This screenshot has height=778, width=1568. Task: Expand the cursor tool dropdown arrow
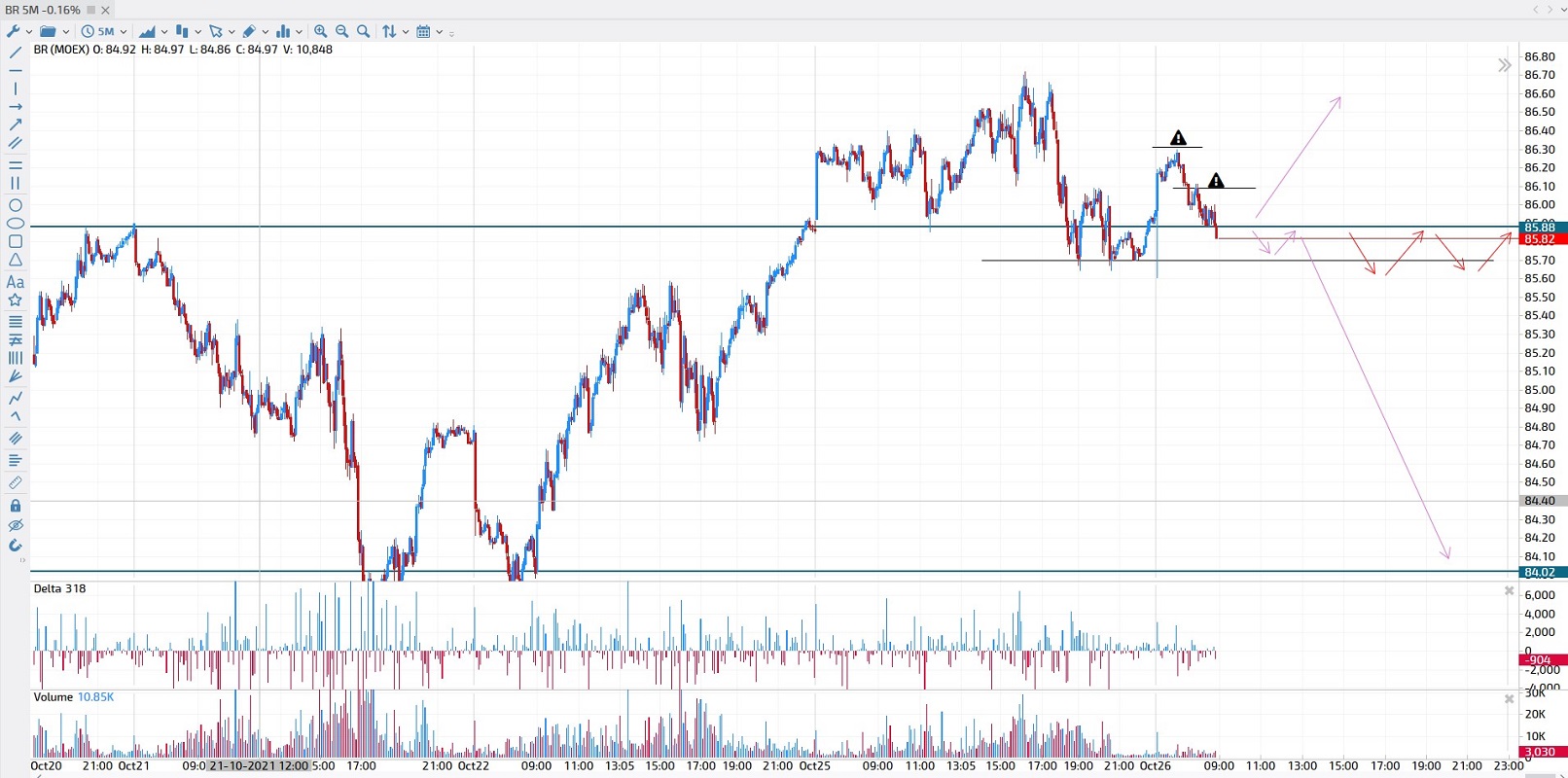pyautogui.click(x=232, y=32)
